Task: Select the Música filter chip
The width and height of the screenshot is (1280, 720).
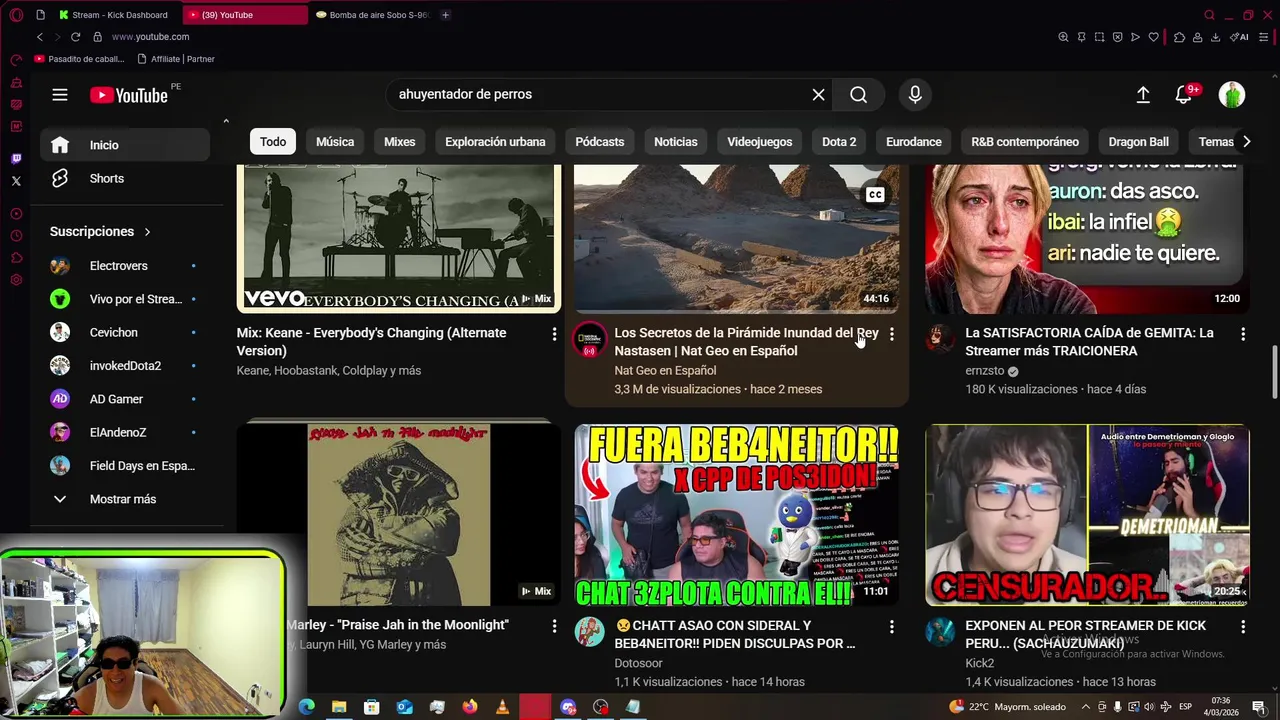Action: pos(335,142)
